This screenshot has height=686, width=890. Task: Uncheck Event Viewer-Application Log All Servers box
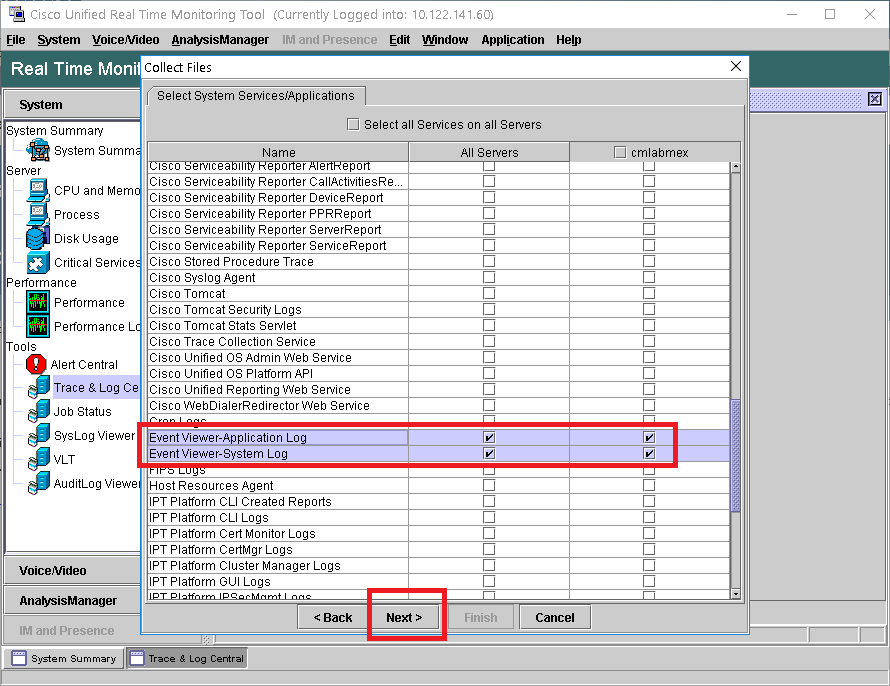(x=489, y=437)
